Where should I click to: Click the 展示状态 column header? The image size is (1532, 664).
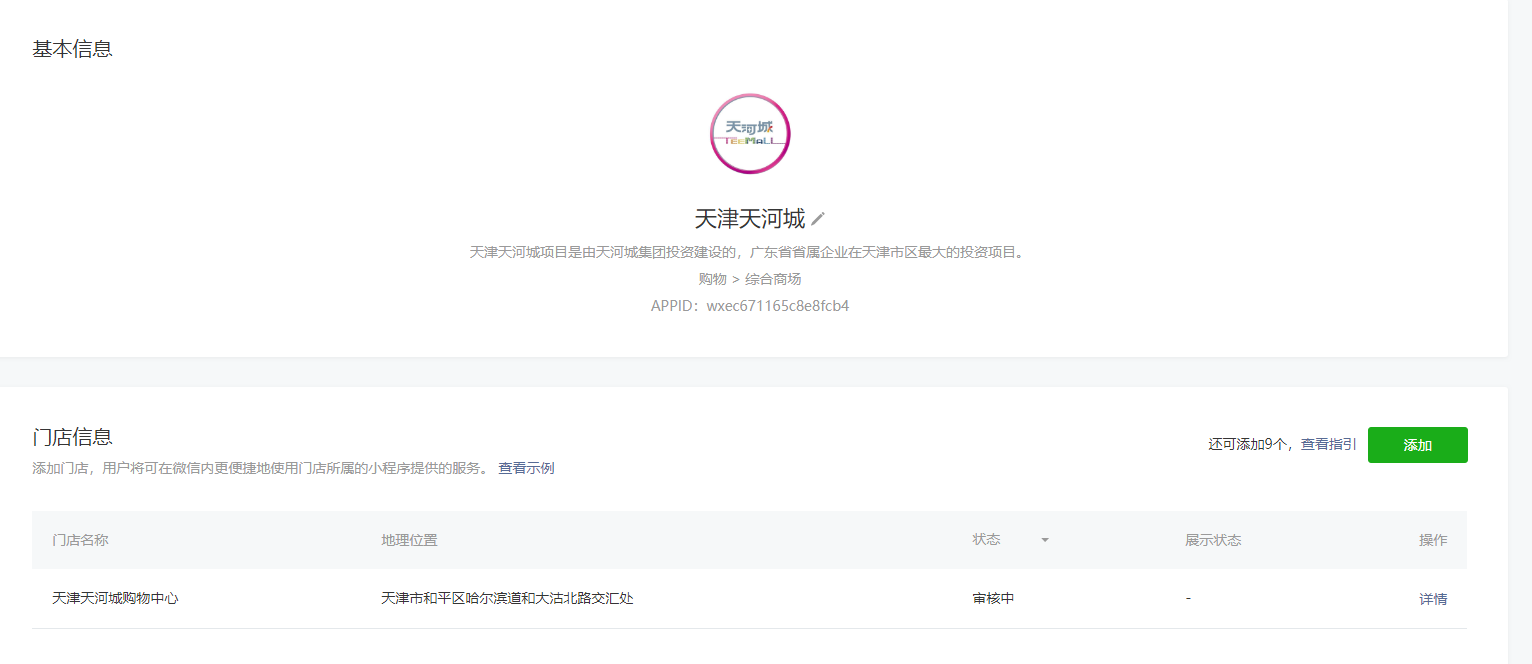pyautogui.click(x=1213, y=540)
